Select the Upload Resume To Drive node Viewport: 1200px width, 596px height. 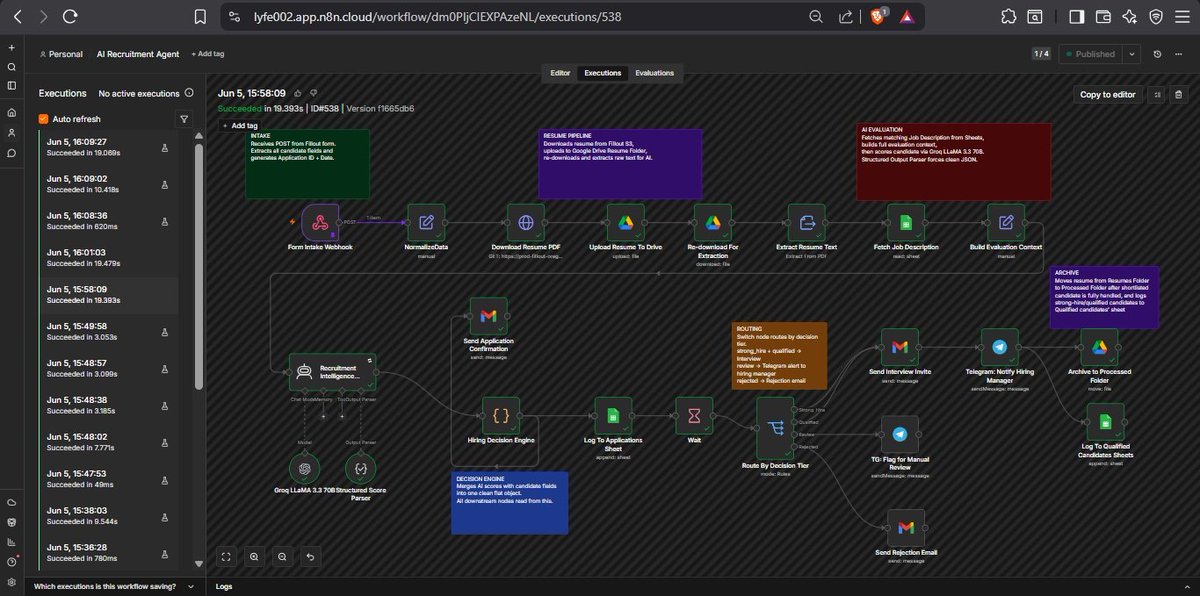pyautogui.click(x=625, y=223)
